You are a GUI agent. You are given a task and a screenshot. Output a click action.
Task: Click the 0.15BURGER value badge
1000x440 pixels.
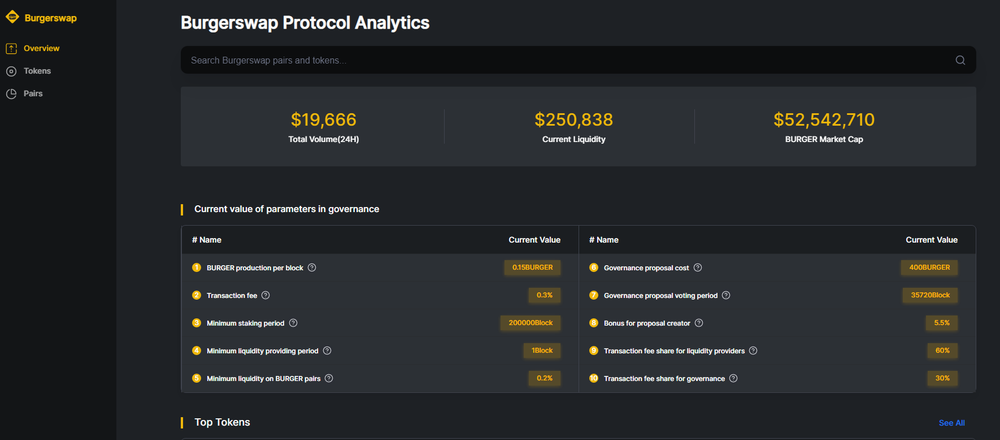[x=534, y=268]
